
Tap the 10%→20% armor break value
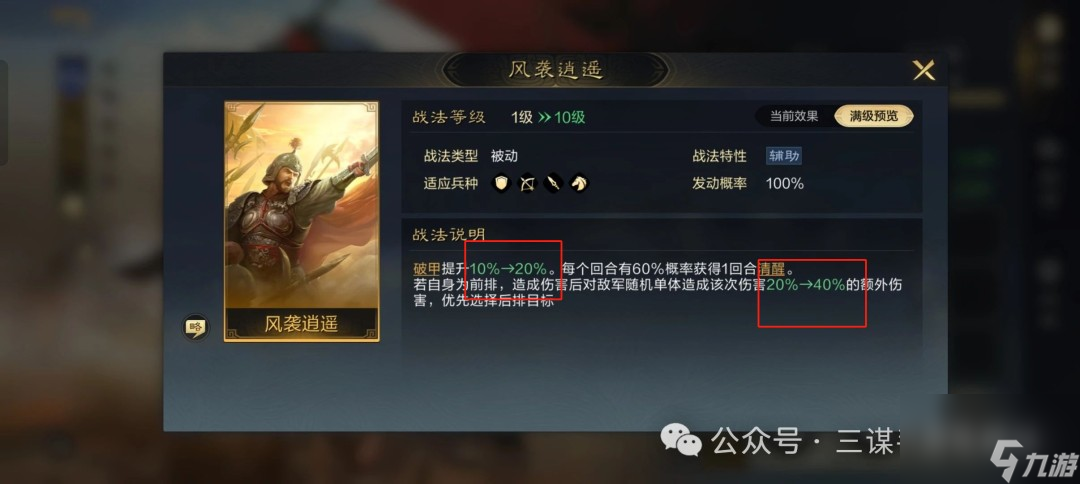pos(508,268)
